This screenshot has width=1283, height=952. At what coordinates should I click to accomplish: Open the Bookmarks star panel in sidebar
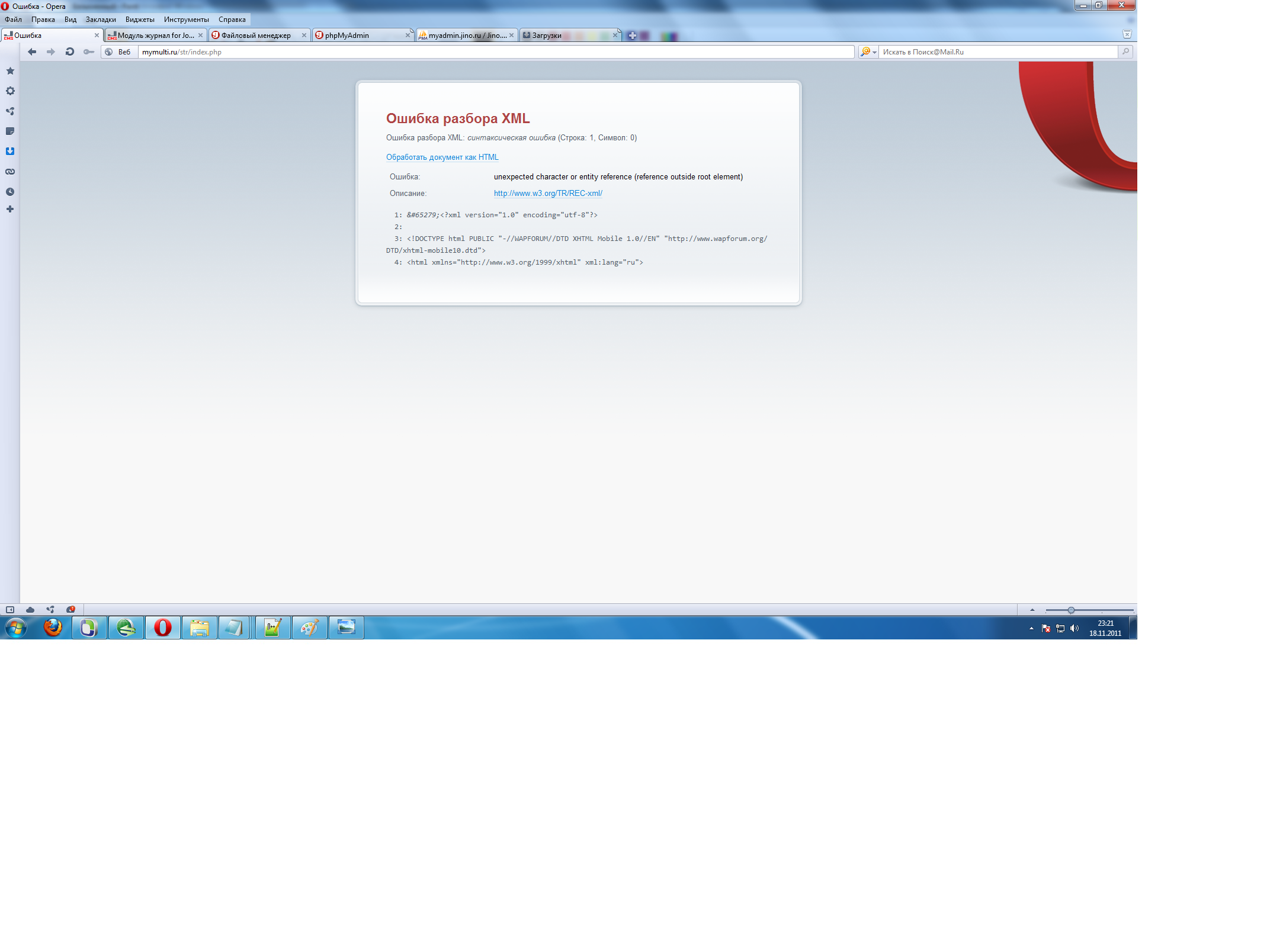click(10, 71)
